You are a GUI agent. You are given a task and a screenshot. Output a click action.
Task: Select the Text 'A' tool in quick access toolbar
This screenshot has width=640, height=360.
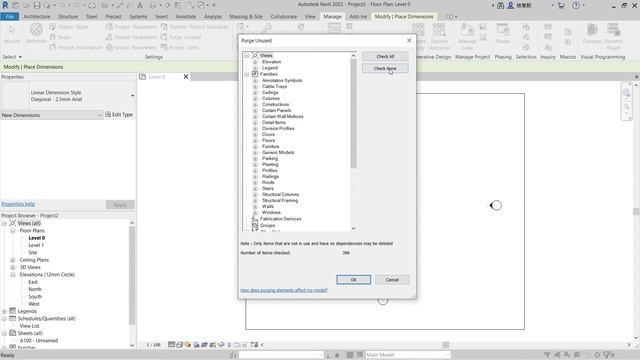click(140, 5)
